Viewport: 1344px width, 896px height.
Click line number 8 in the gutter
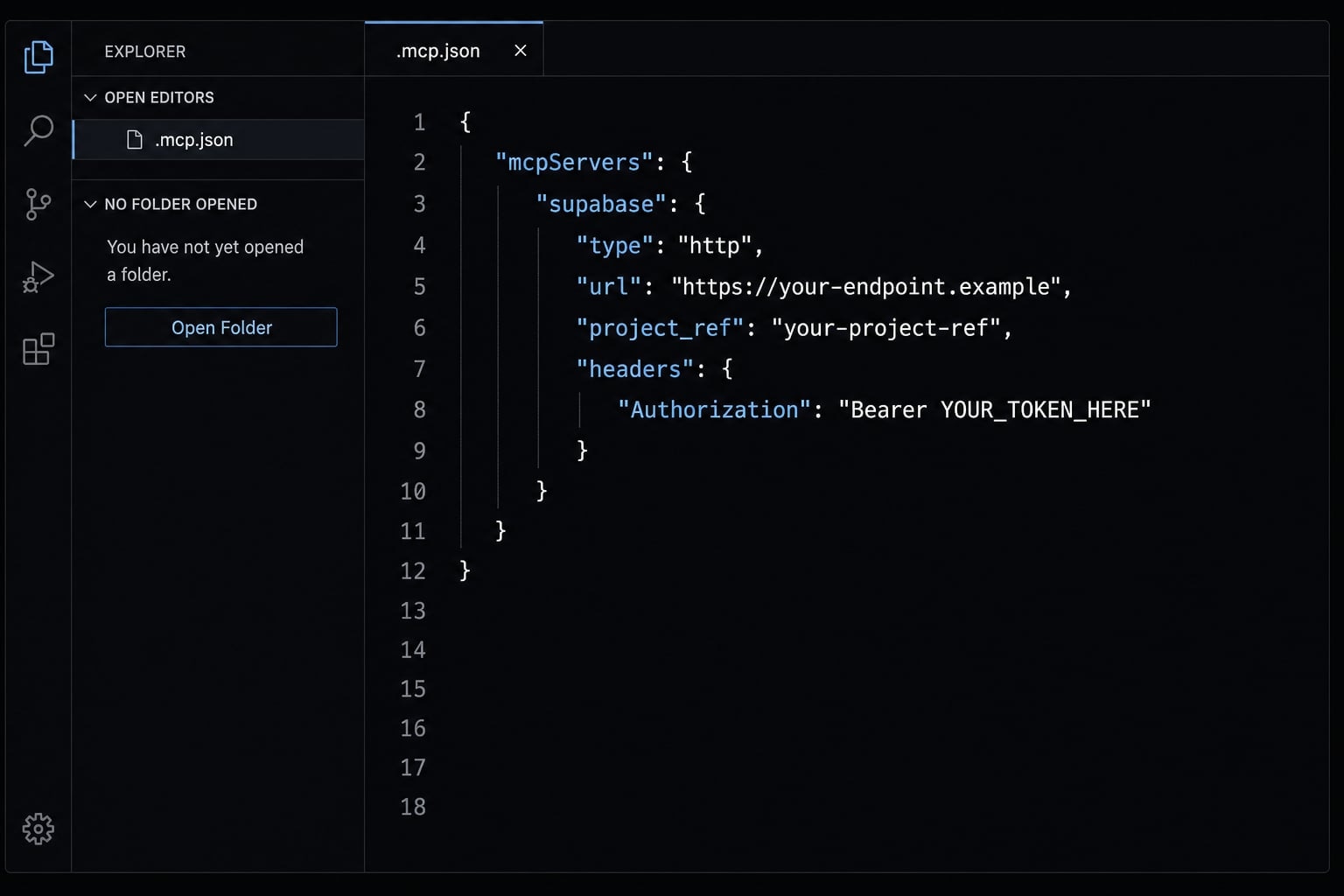[x=420, y=410]
